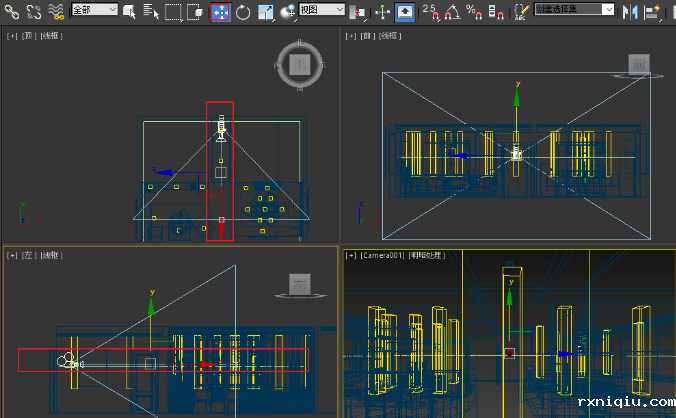
Task: Open Edit Named Selection Sets
Action: 522,12
